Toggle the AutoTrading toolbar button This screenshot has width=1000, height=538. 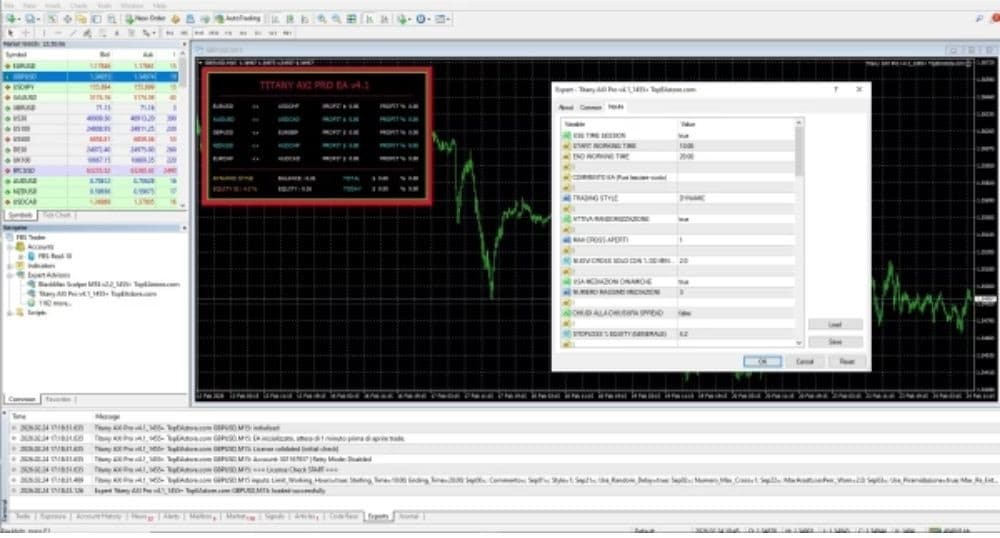pos(238,19)
